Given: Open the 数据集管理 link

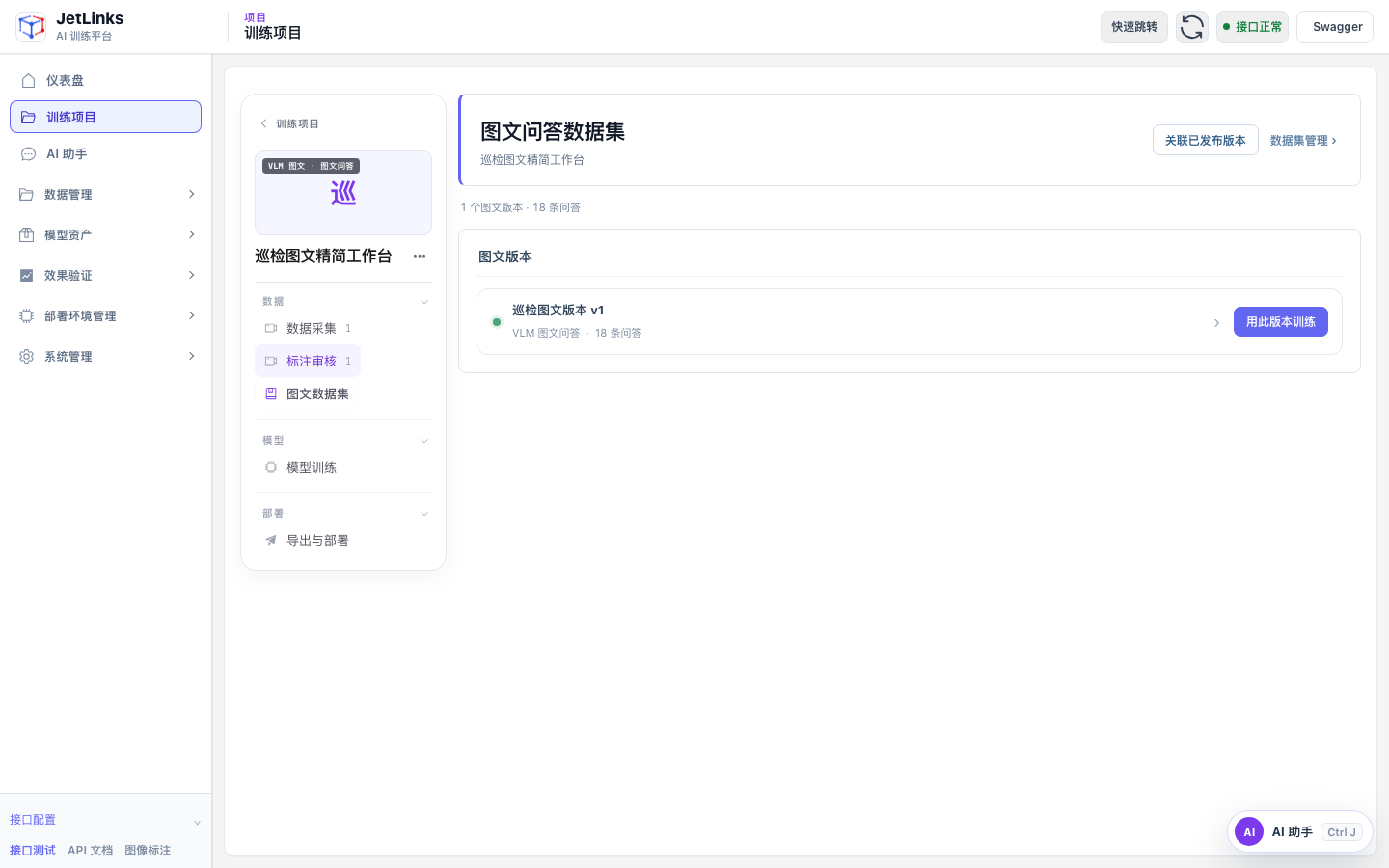Looking at the screenshot, I should coord(1303,141).
